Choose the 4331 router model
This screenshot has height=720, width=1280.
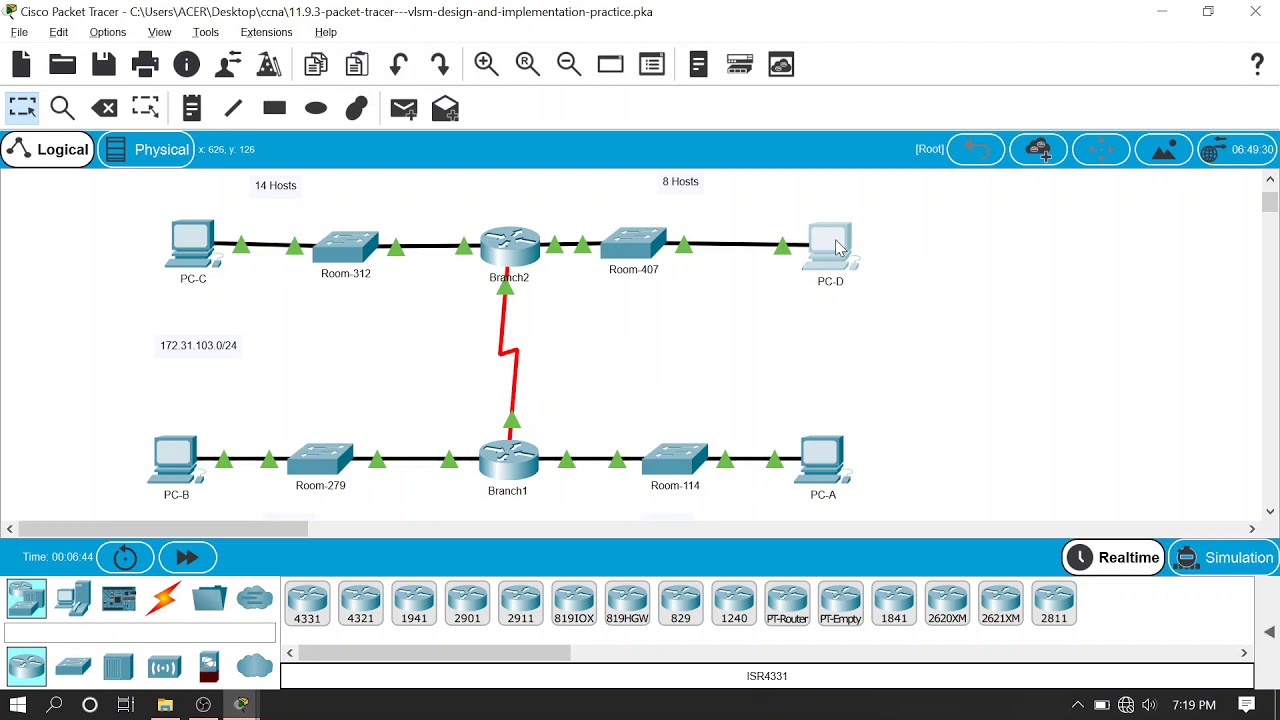click(307, 604)
